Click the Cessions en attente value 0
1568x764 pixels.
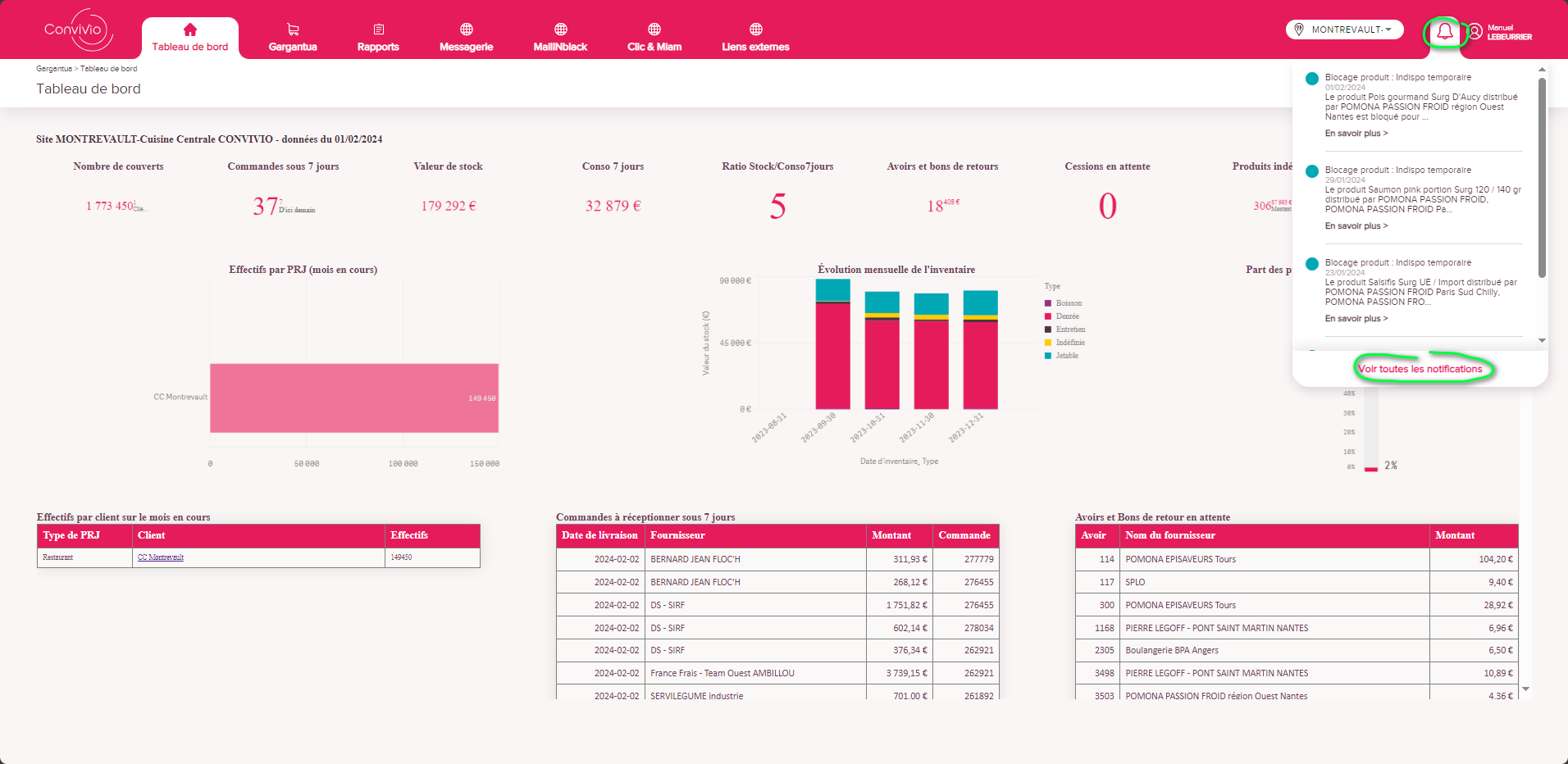(x=1107, y=206)
